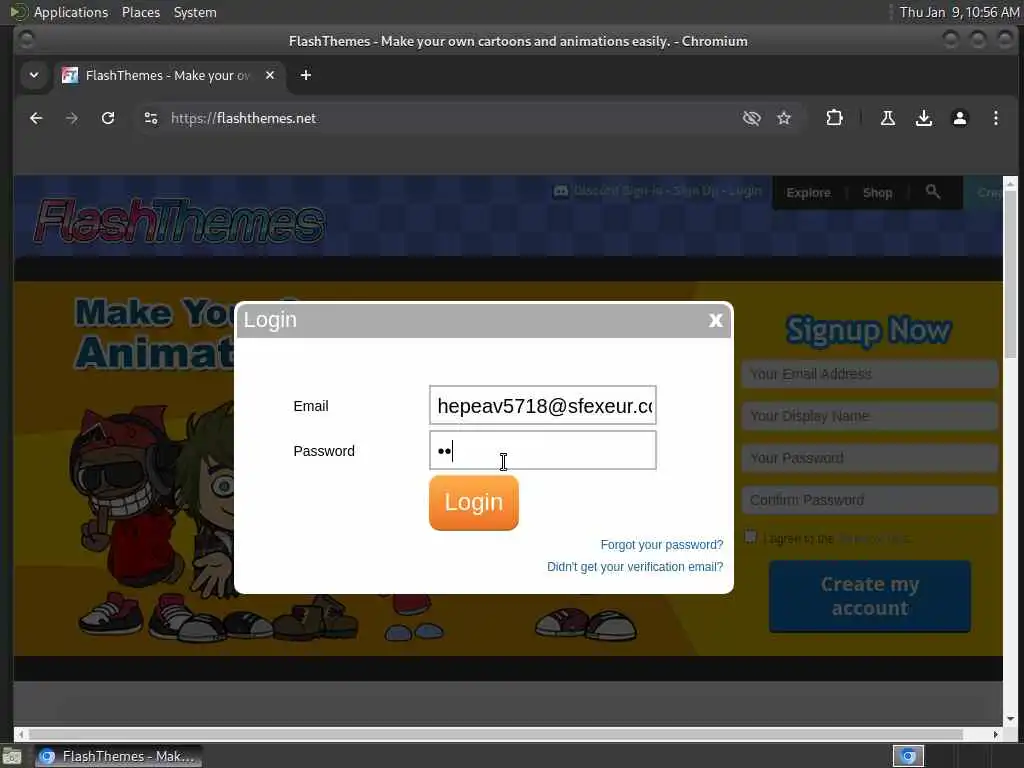Open the Applications menu
This screenshot has height=768, width=1024.
coord(71,12)
